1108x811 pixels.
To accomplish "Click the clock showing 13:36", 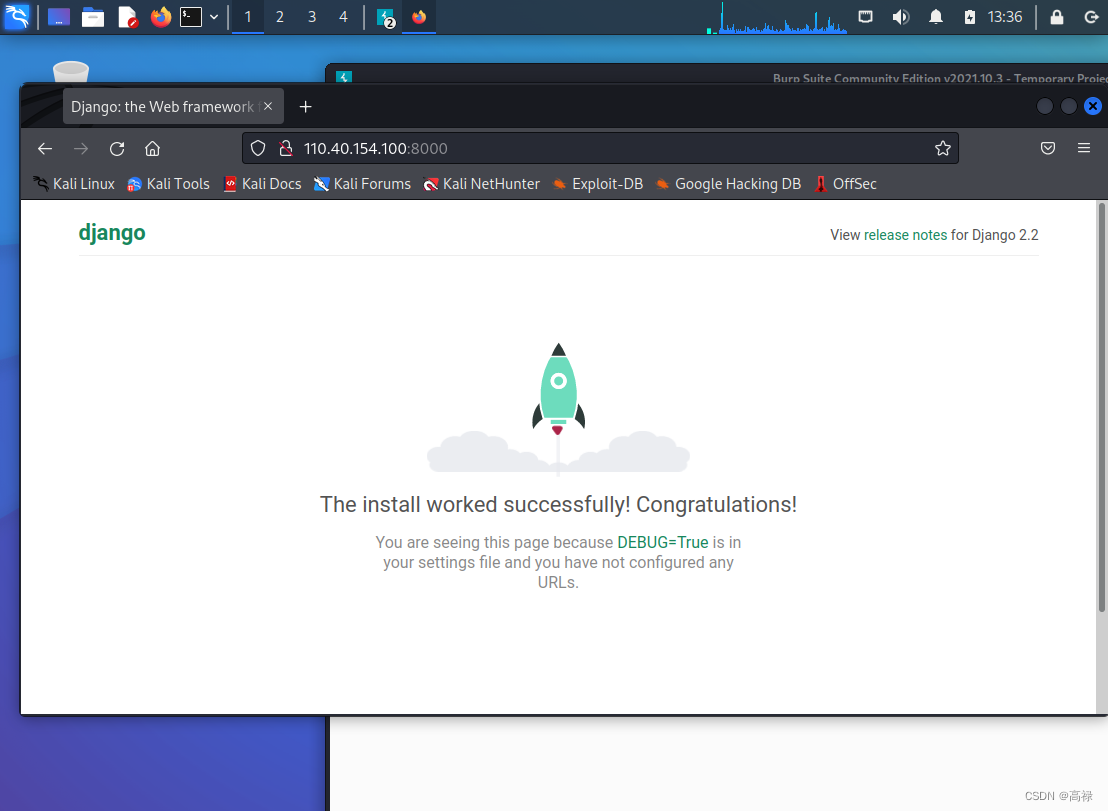I will coord(1005,17).
